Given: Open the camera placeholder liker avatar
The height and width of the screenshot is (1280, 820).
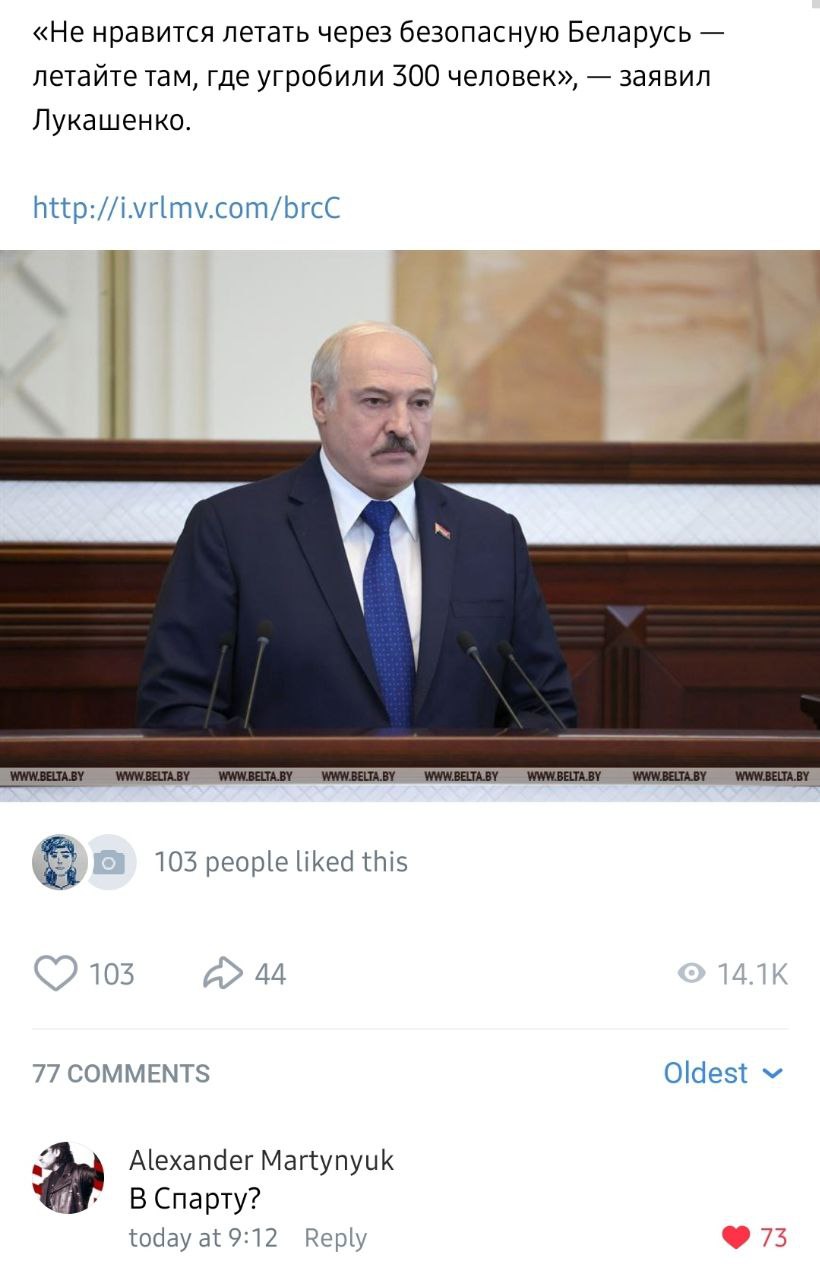Looking at the screenshot, I should tap(110, 861).
